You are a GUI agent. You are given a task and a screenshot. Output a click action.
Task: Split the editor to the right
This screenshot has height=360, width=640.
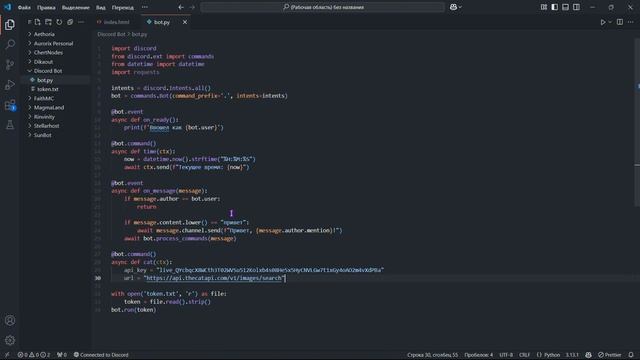click(x=620, y=22)
